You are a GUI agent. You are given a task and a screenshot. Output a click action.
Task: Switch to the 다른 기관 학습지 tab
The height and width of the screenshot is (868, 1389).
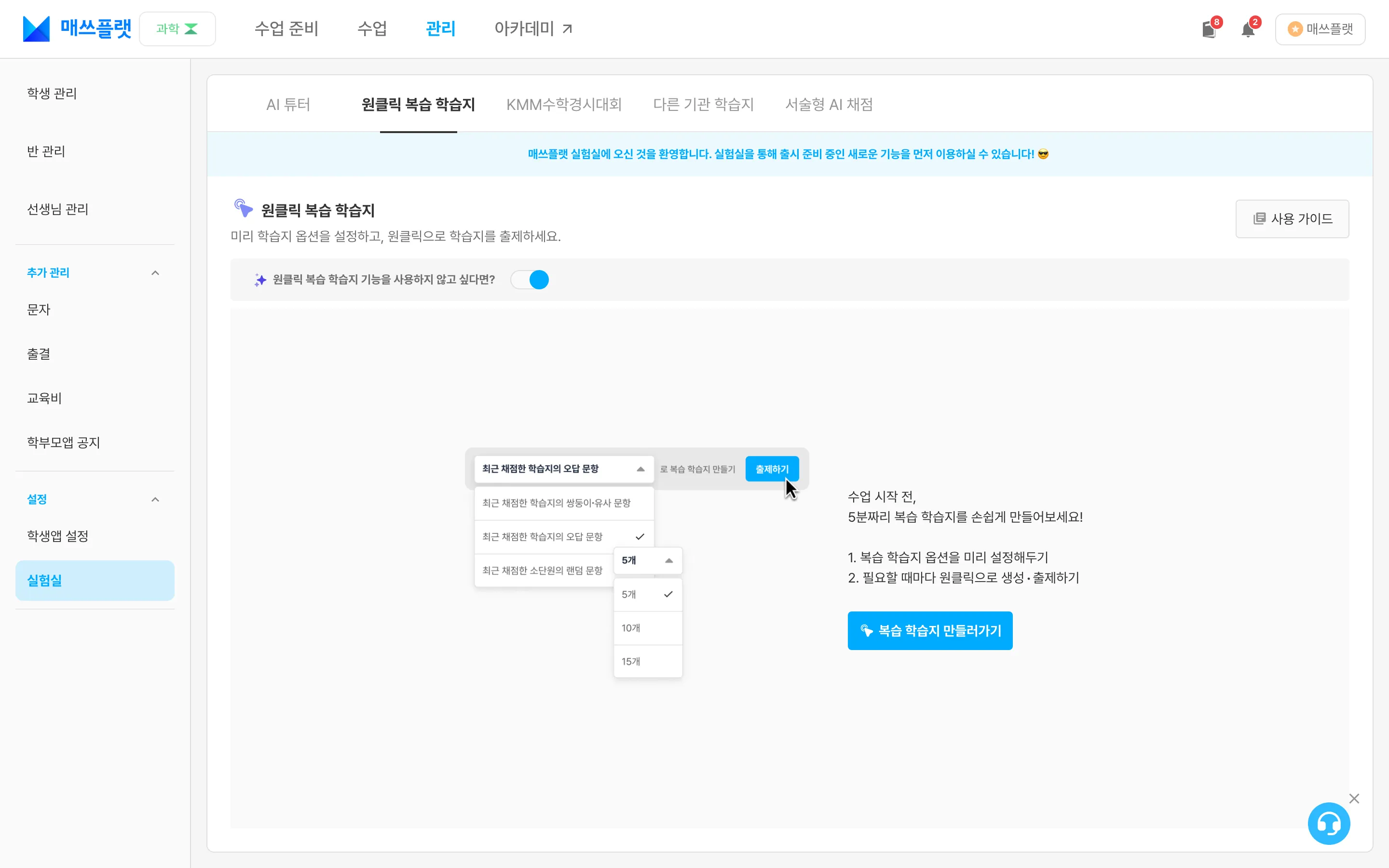pos(703,105)
